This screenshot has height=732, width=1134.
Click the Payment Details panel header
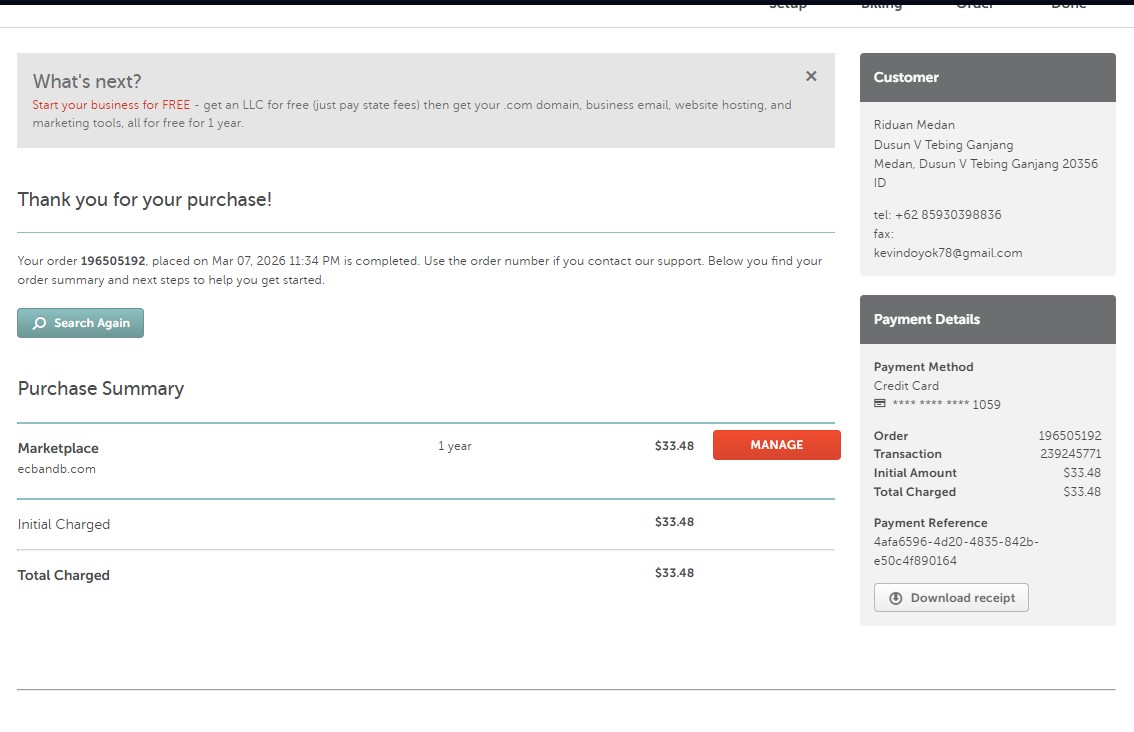click(x=987, y=319)
